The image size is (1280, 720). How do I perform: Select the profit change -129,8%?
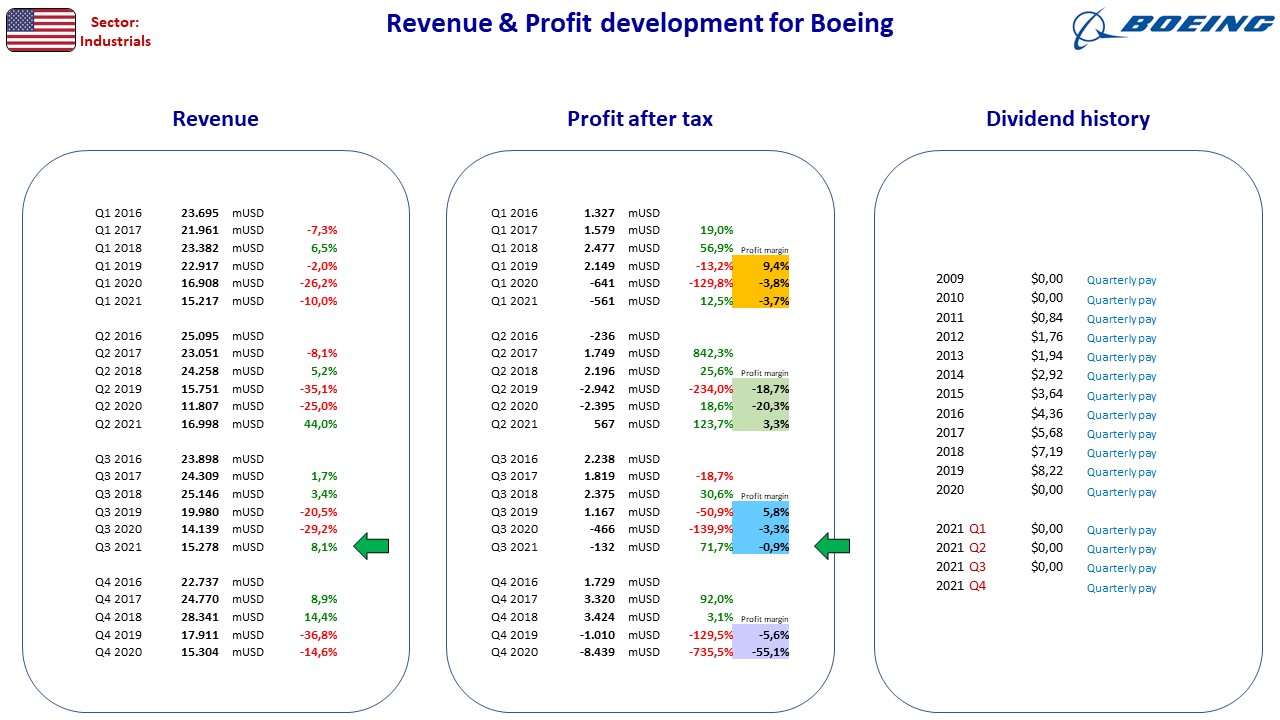pyautogui.click(x=712, y=283)
